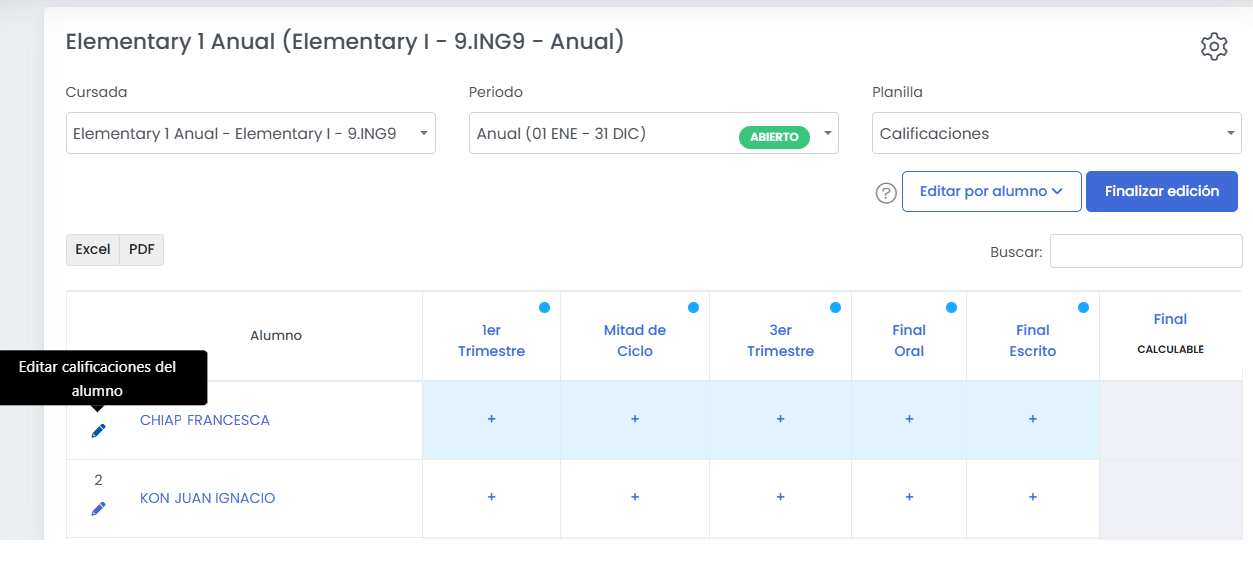Viewport: 1253px width, 574px height.
Task: Open the Planilla Calificaciones dropdown
Action: (x=1057, y=133)
